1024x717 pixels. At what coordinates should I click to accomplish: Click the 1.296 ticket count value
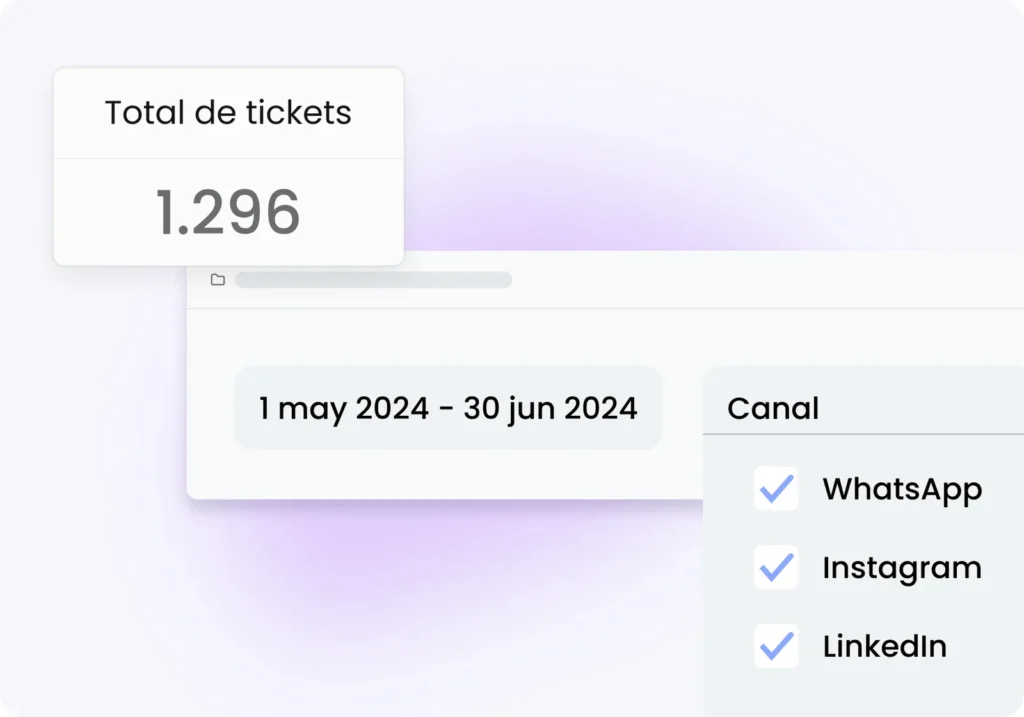pos(228,212)
